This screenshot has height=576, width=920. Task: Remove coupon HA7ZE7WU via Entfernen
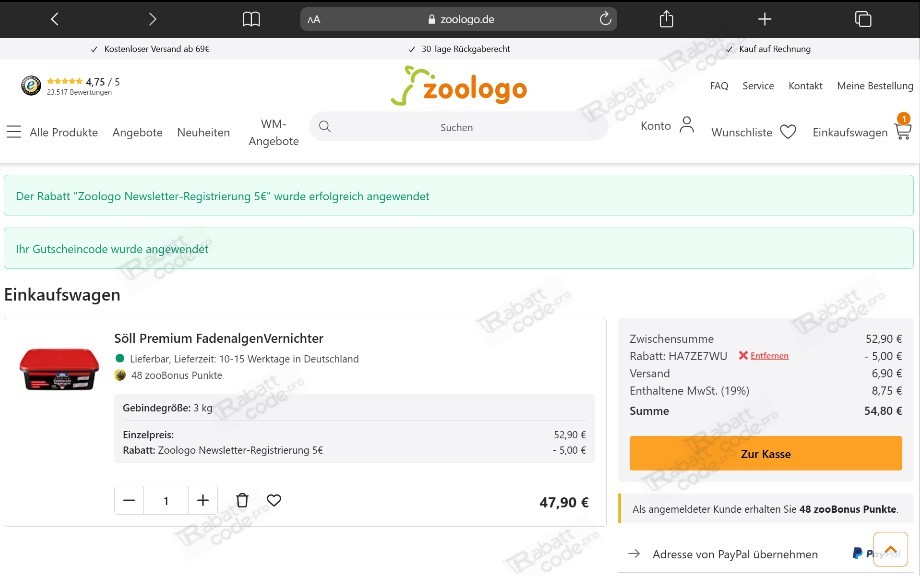coord(769,355)
